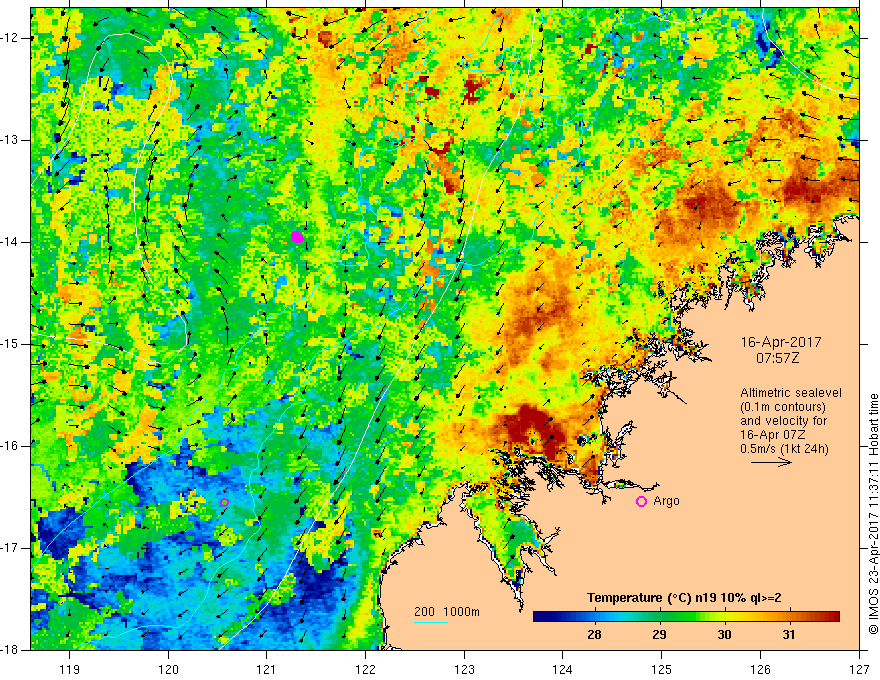The image size is (880, 680).
Task: Click the temperature color bar
Action: [686, 617]
